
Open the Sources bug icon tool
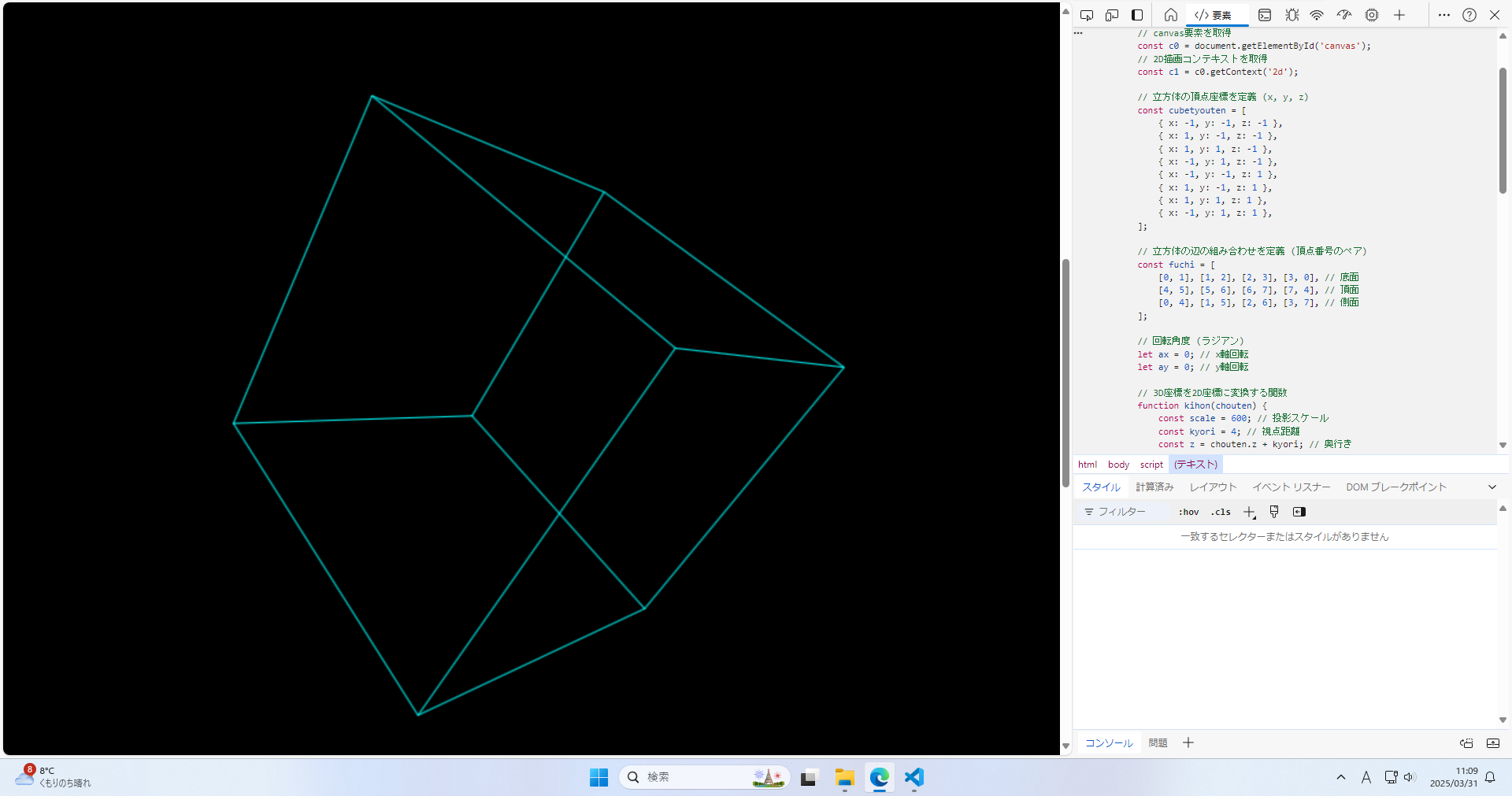tap(1291, 15)
